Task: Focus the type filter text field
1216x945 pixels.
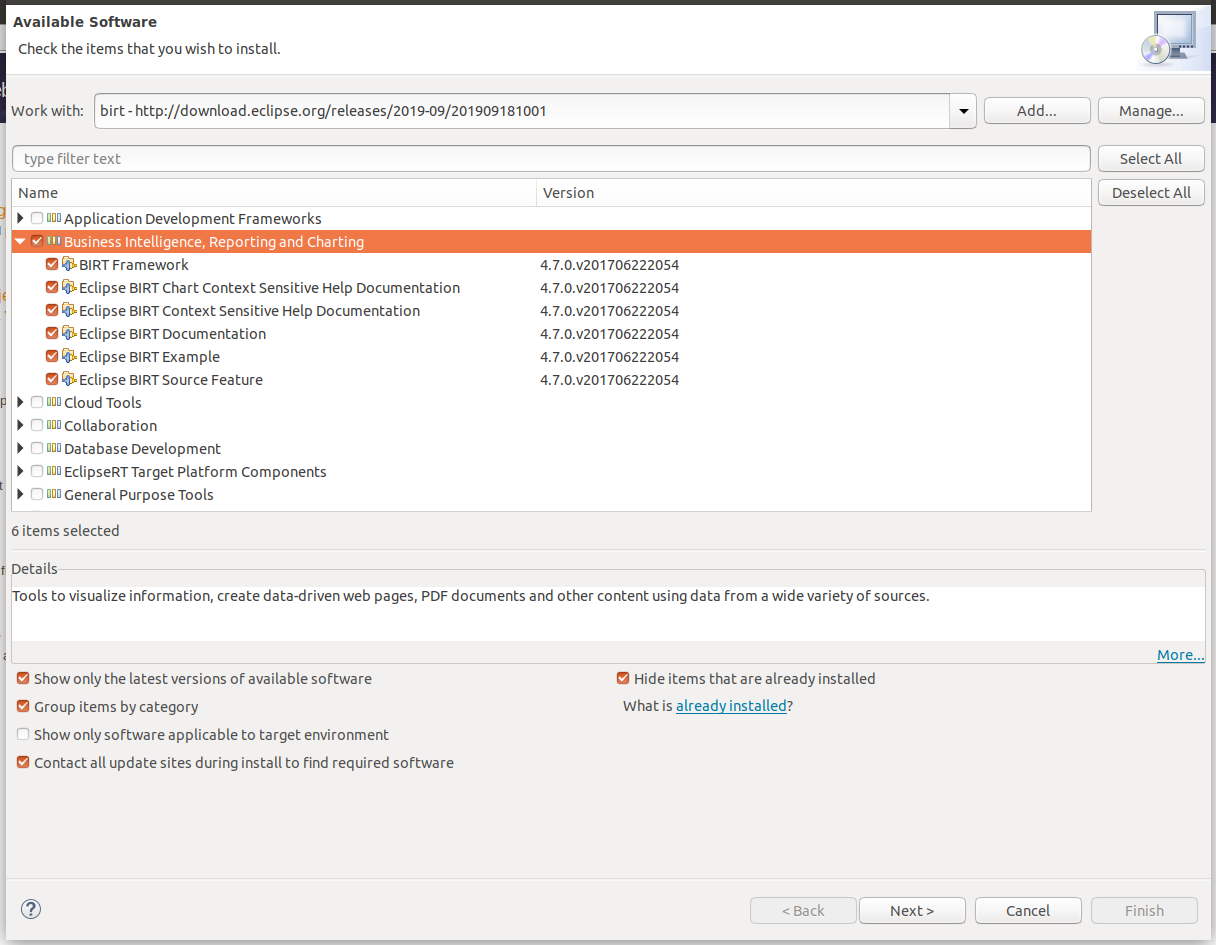Action: [x=551, y=159]
